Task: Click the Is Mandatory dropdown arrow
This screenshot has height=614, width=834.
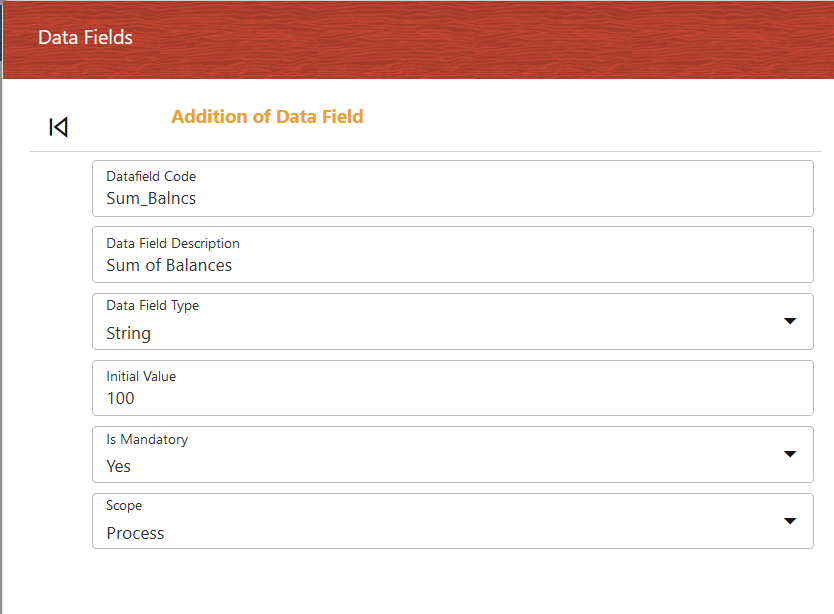Action: point(790,454)
